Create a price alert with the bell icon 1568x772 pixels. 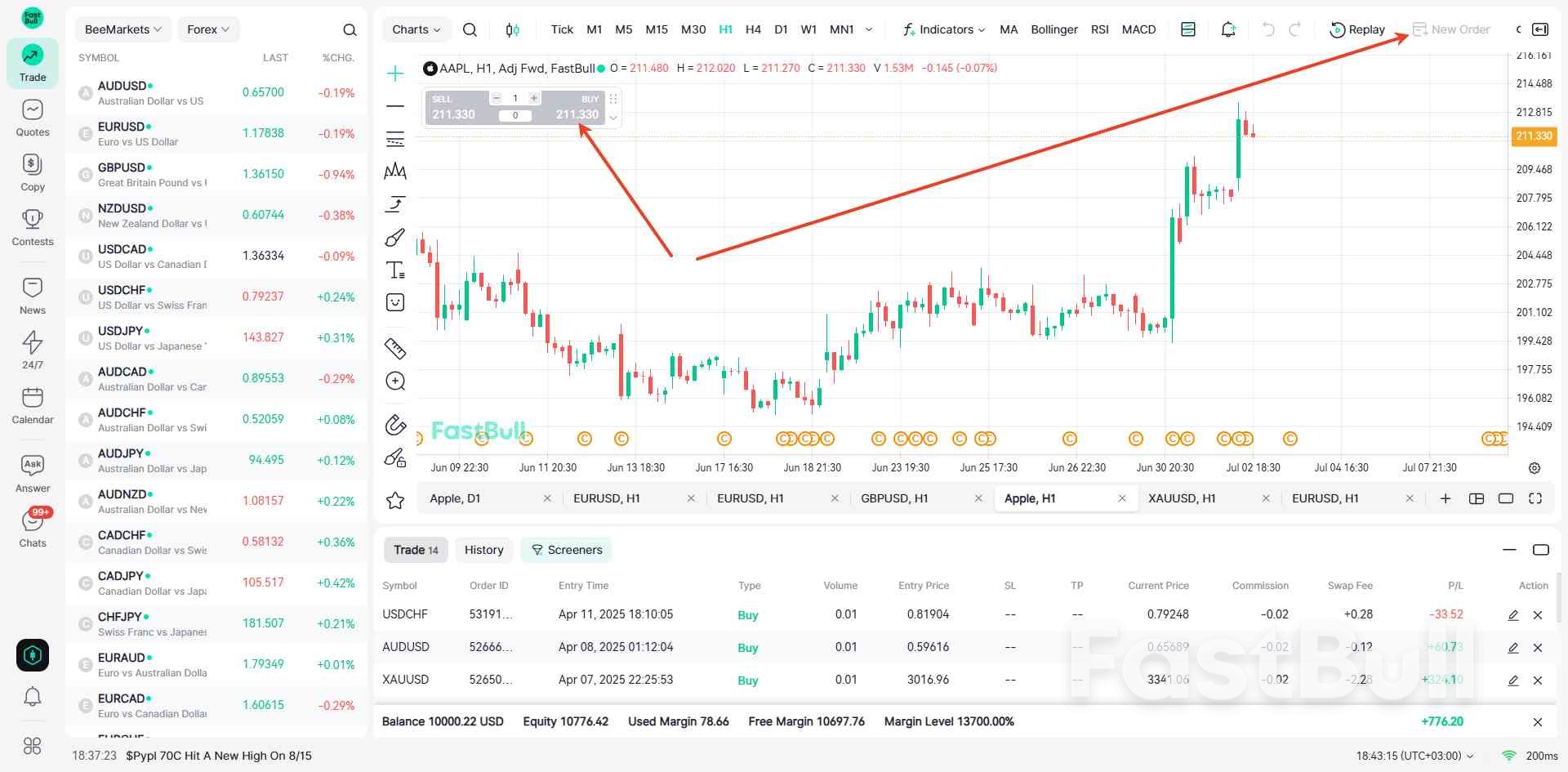(1227, 29)
